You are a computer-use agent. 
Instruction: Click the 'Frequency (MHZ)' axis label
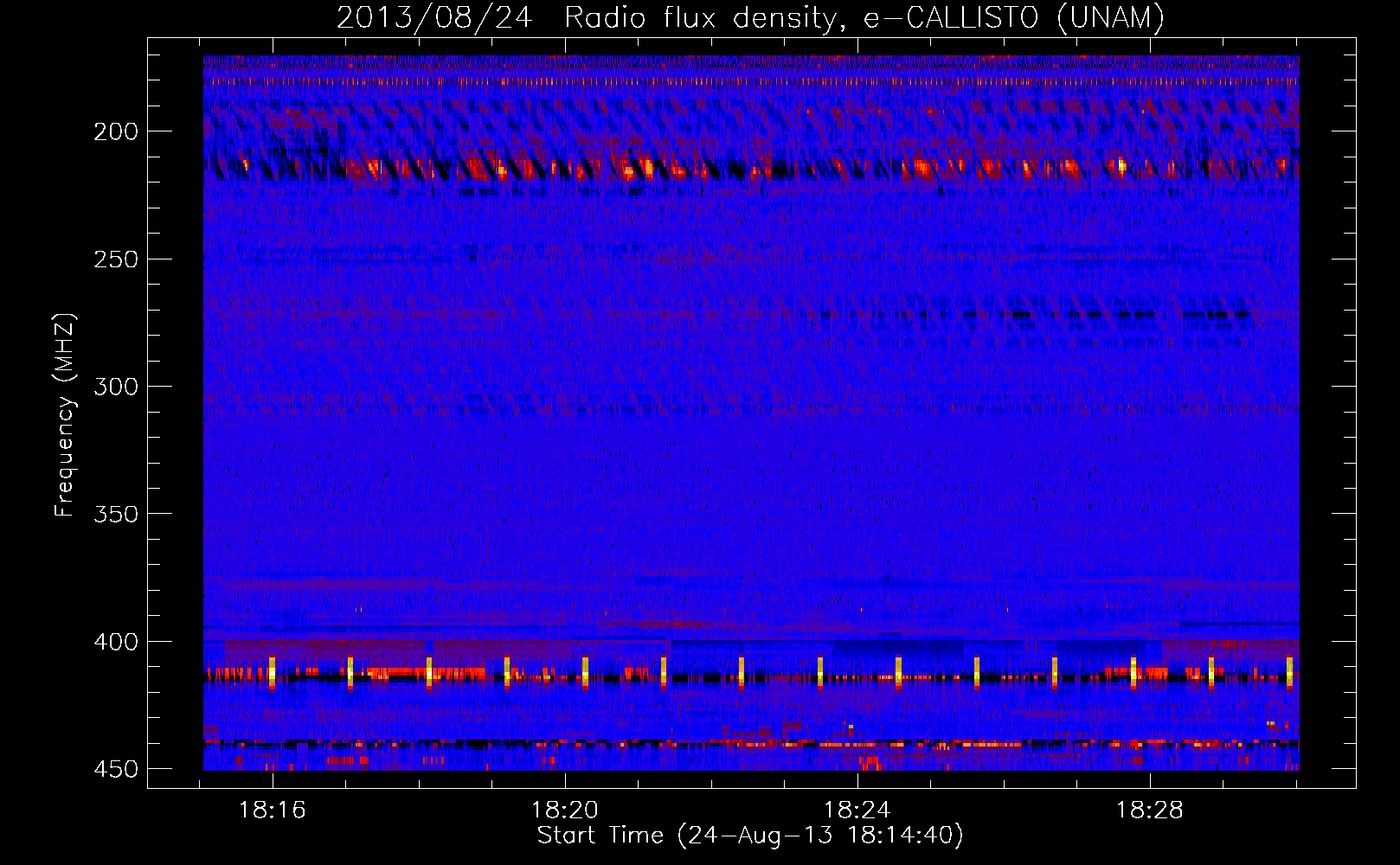coord(65,415)
